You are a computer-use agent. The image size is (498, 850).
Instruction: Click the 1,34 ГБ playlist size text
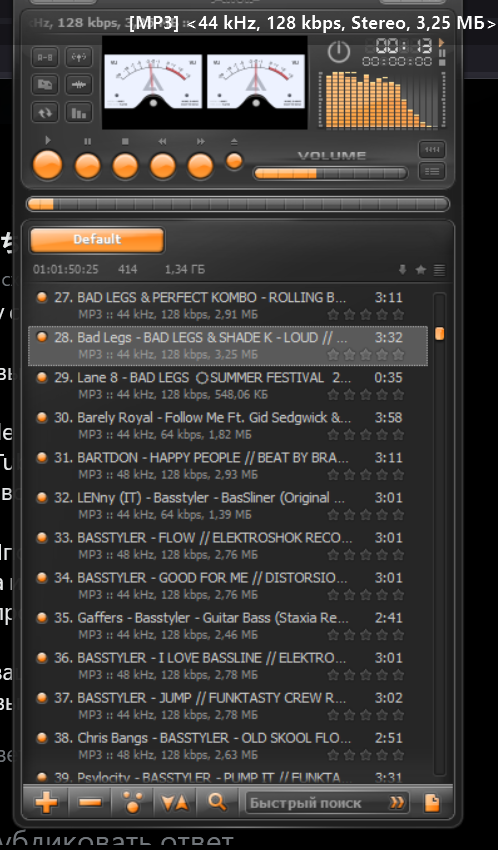185,269
